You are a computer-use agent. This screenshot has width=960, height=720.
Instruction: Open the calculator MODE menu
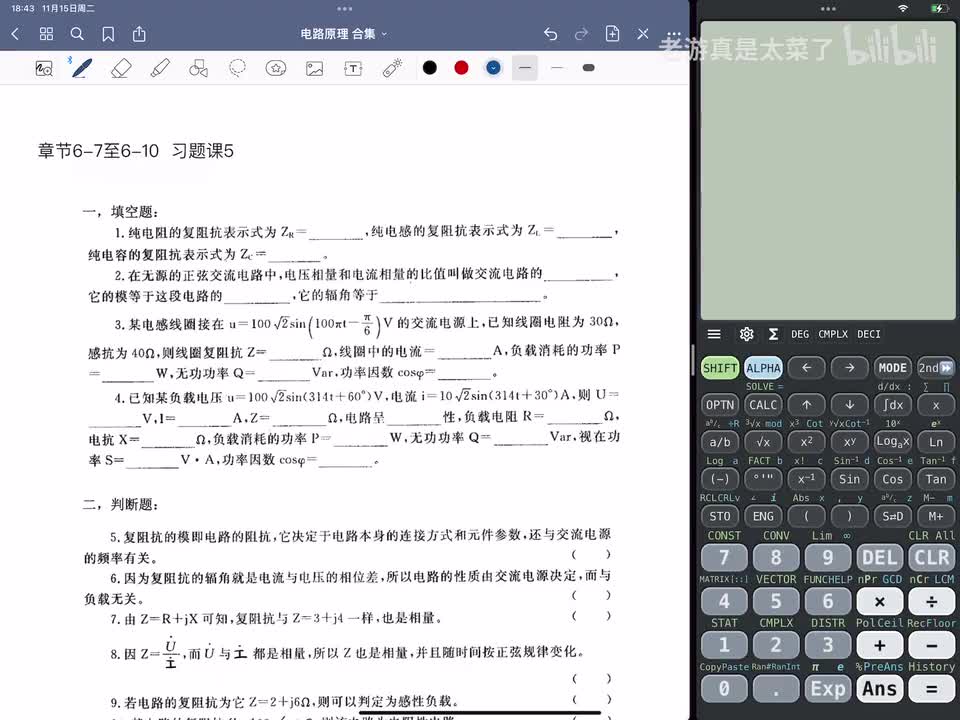pyautogui.click(x=893, y=368)
